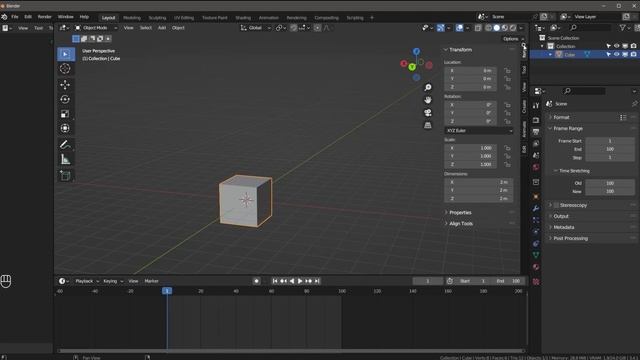Open the Render menu

point(44,17)
